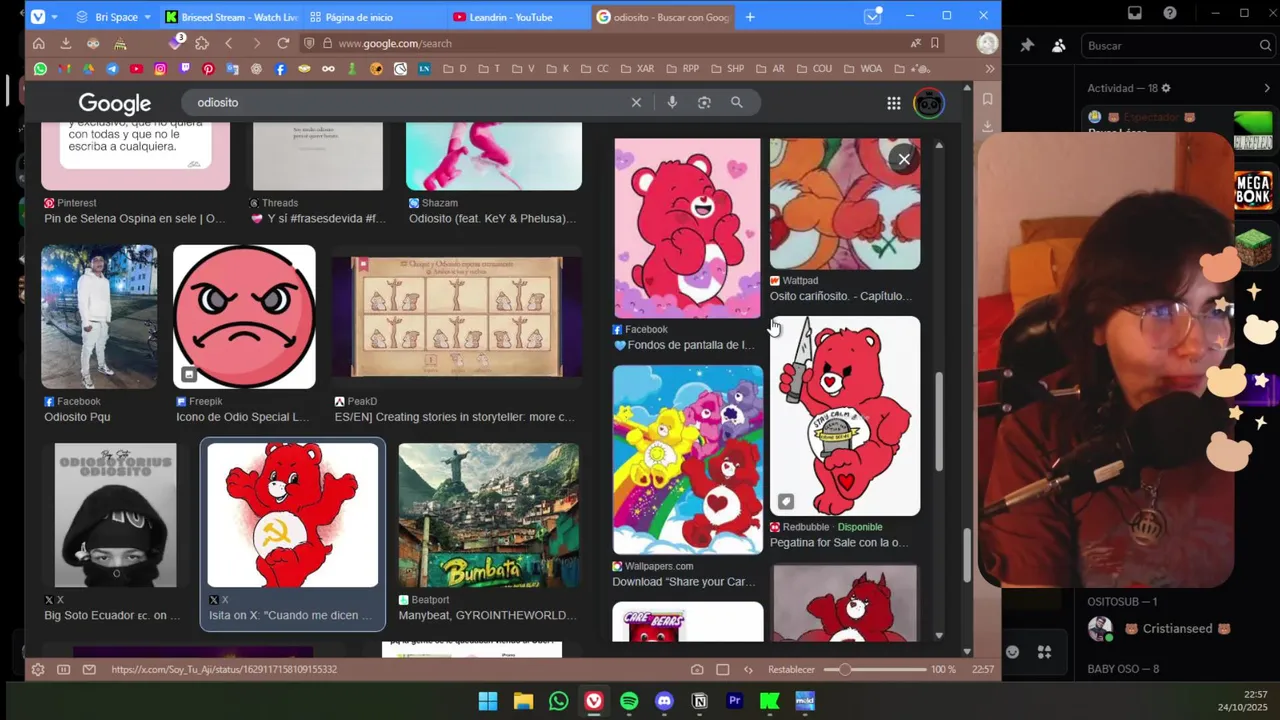Toggle Discord member list icon

1059,45
